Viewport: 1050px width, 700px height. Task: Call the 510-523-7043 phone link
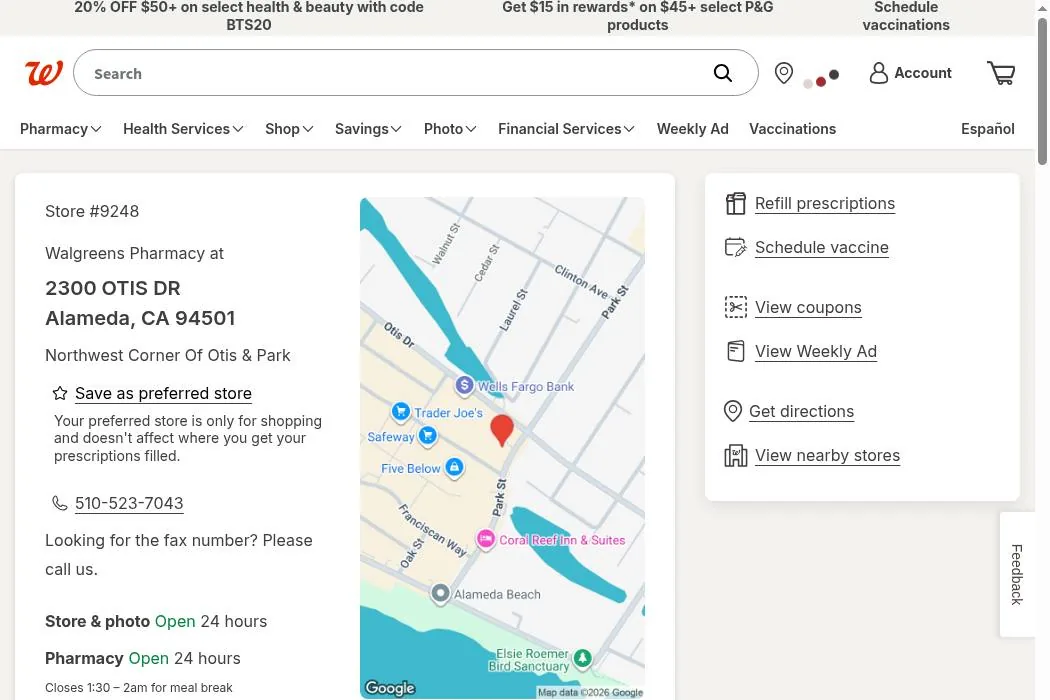pyautogui.click(x=129, y=503)
